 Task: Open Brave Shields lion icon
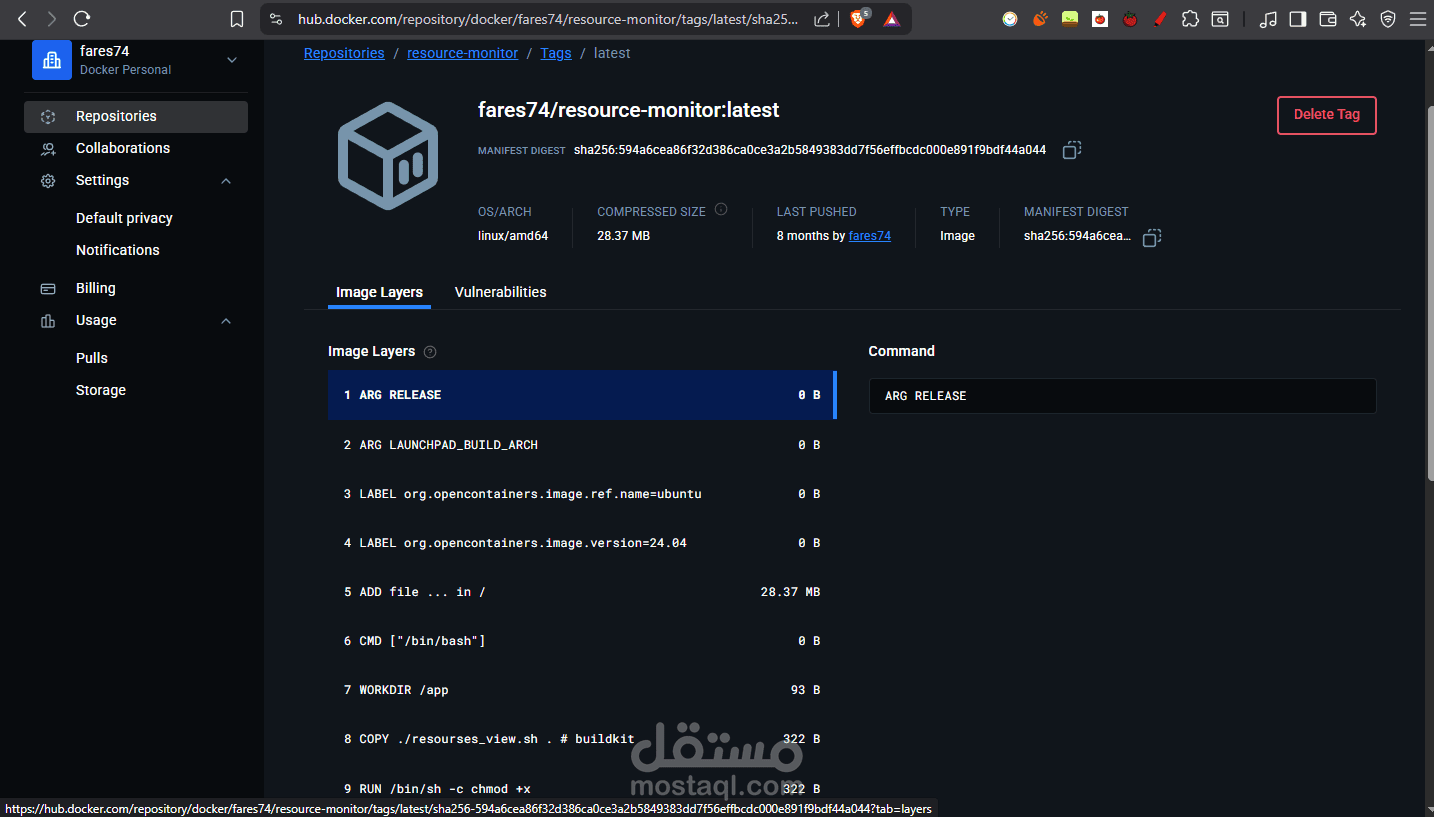[x=859, y=19]
